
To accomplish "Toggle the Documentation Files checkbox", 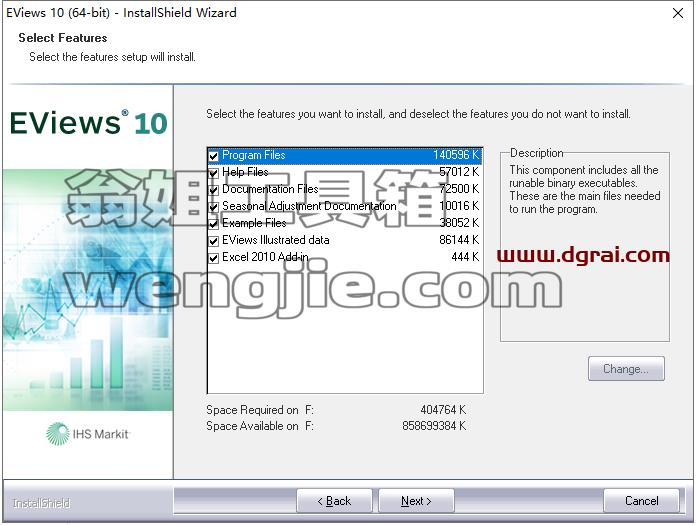I will 214,190.
